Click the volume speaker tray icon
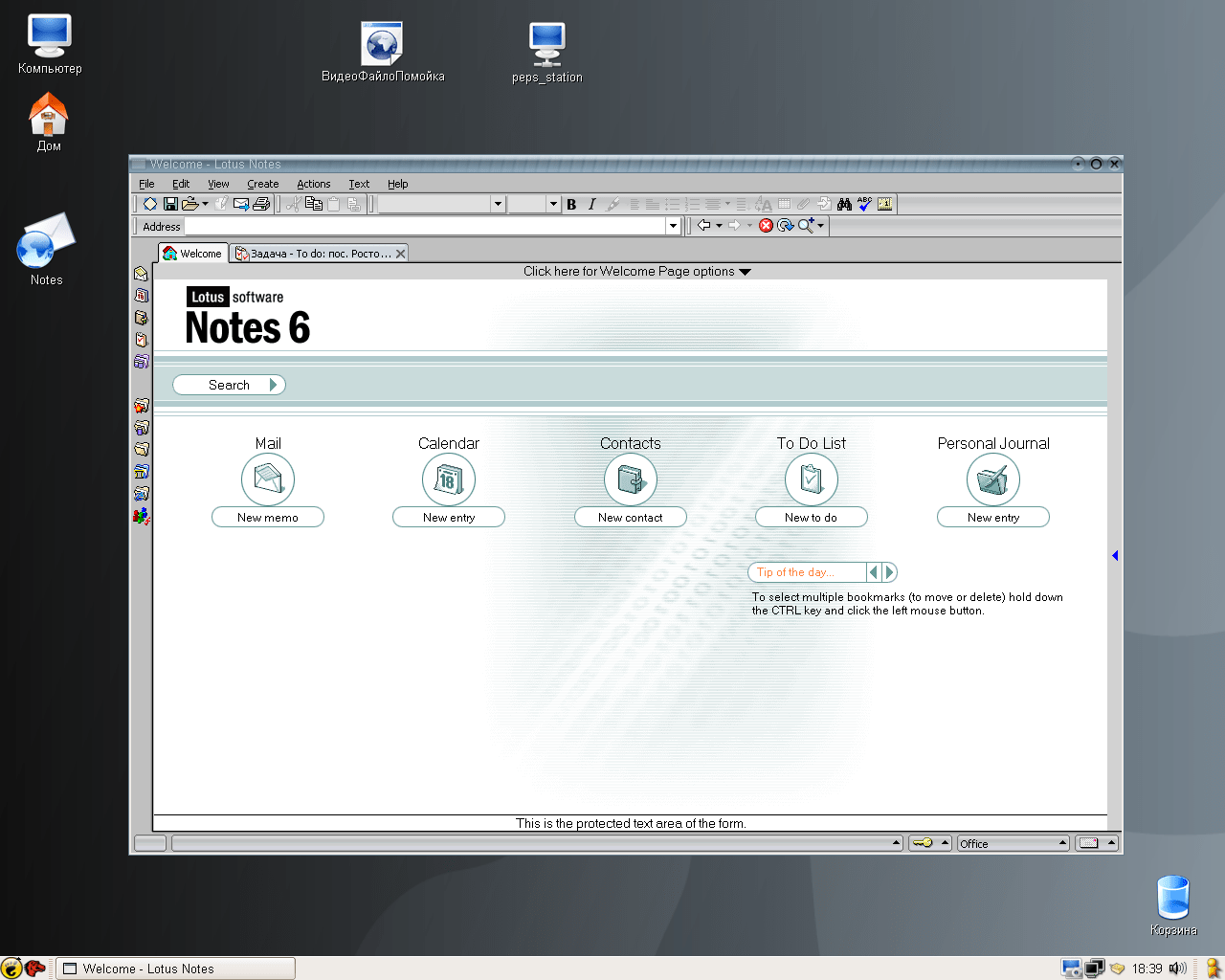The height and width of the screenshot is (980, 1225). [1177, 969]
